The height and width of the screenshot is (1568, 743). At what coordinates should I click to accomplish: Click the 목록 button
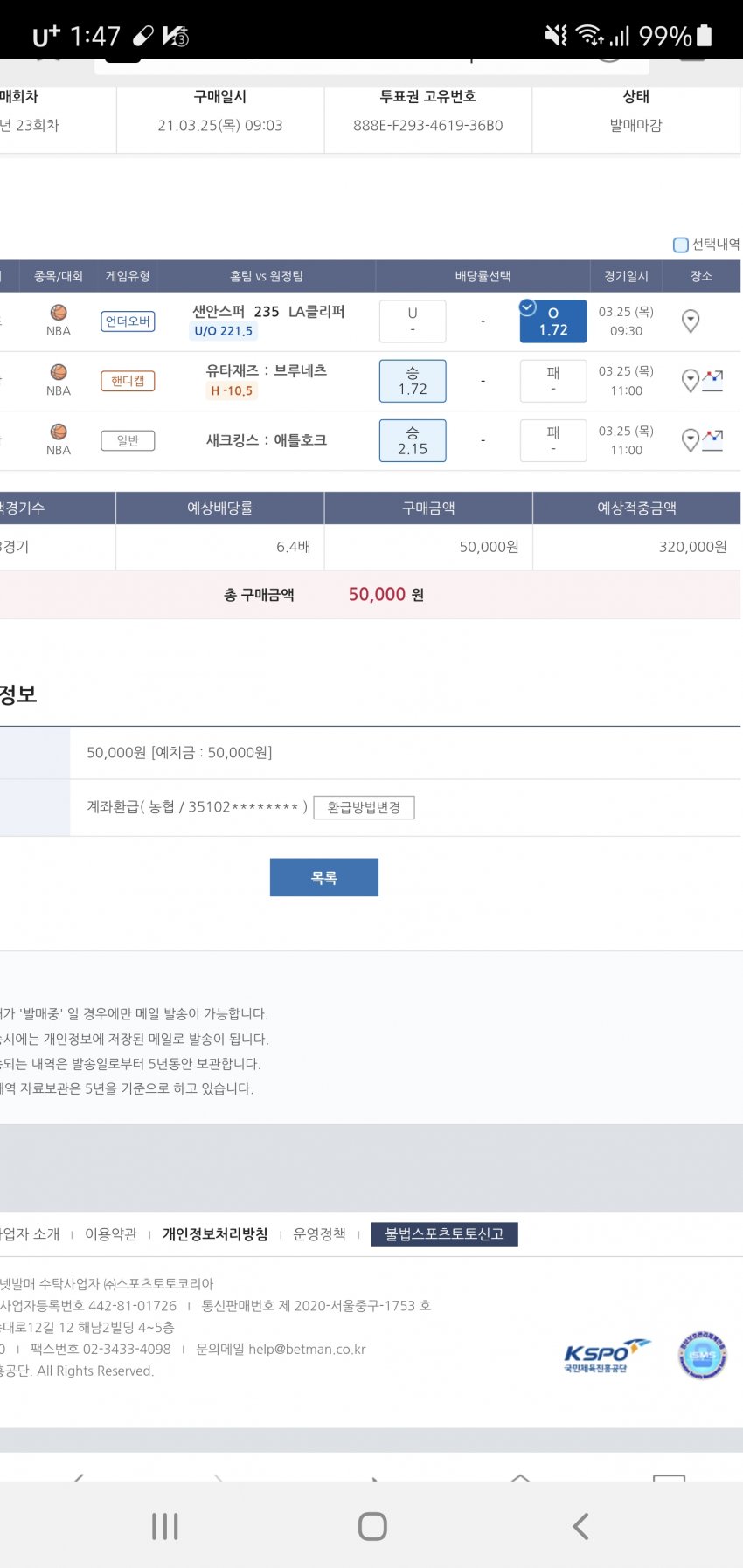point(323,877)
